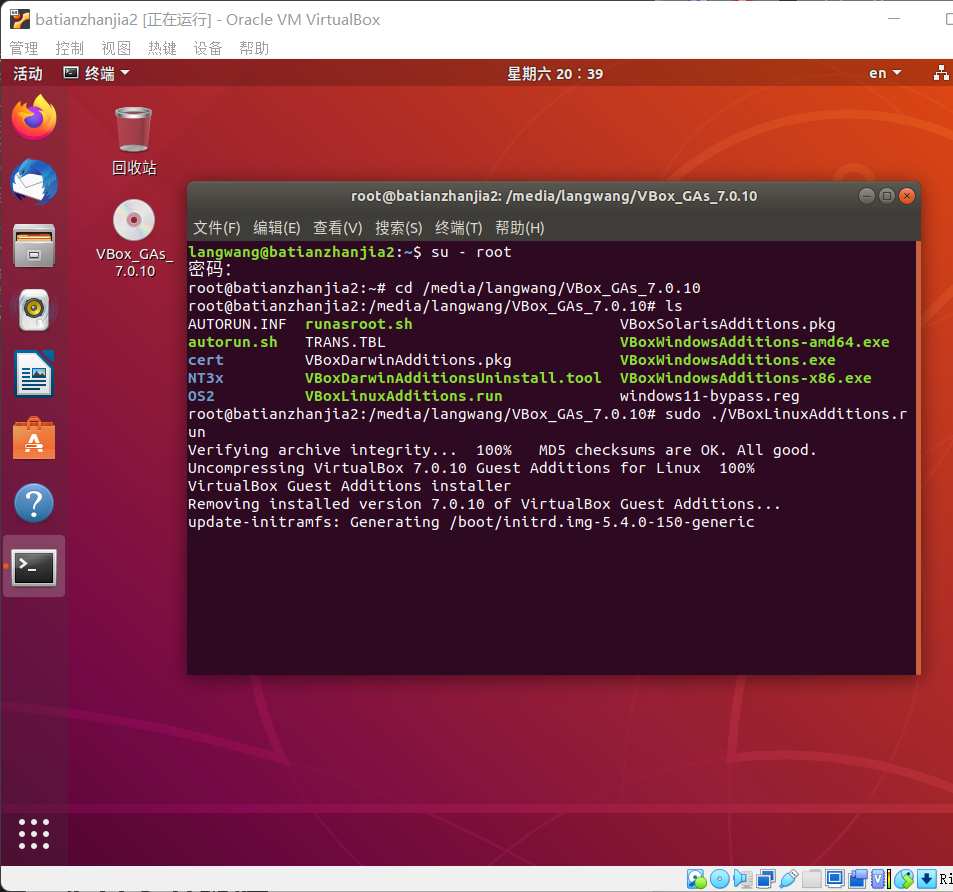This screenshot has height=892, width=953.
Task: Click the VirtualBox window title icon
Action: coord(19,19)
